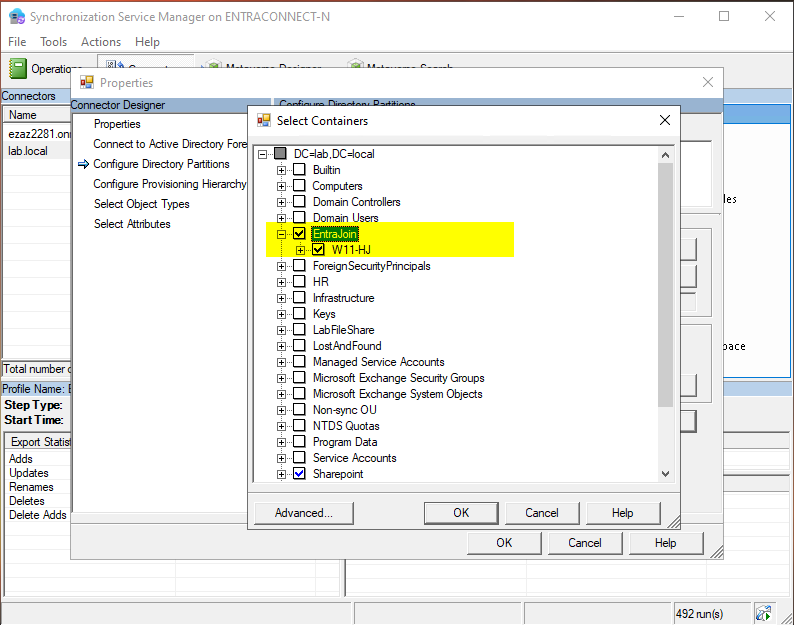Open Connect to Active Directory Forest page
Screen dimensions: 794x625
point(170,144)
